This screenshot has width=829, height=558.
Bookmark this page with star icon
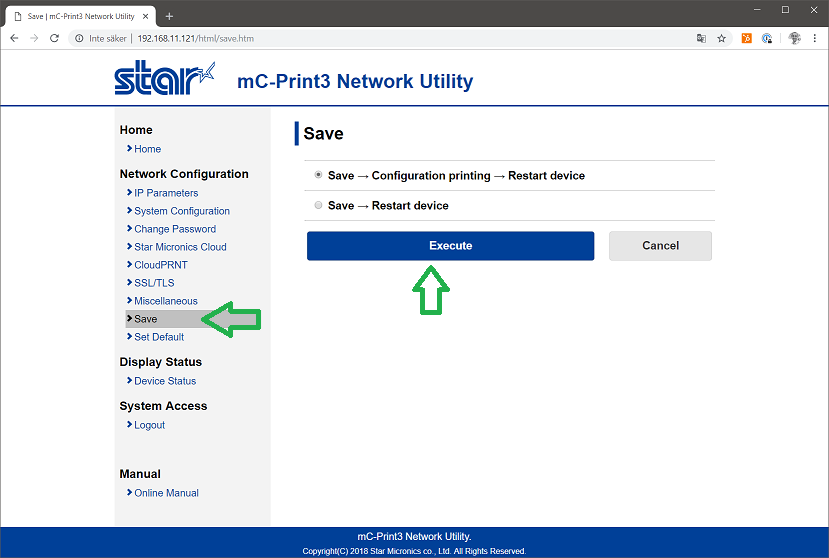point(721,38)
